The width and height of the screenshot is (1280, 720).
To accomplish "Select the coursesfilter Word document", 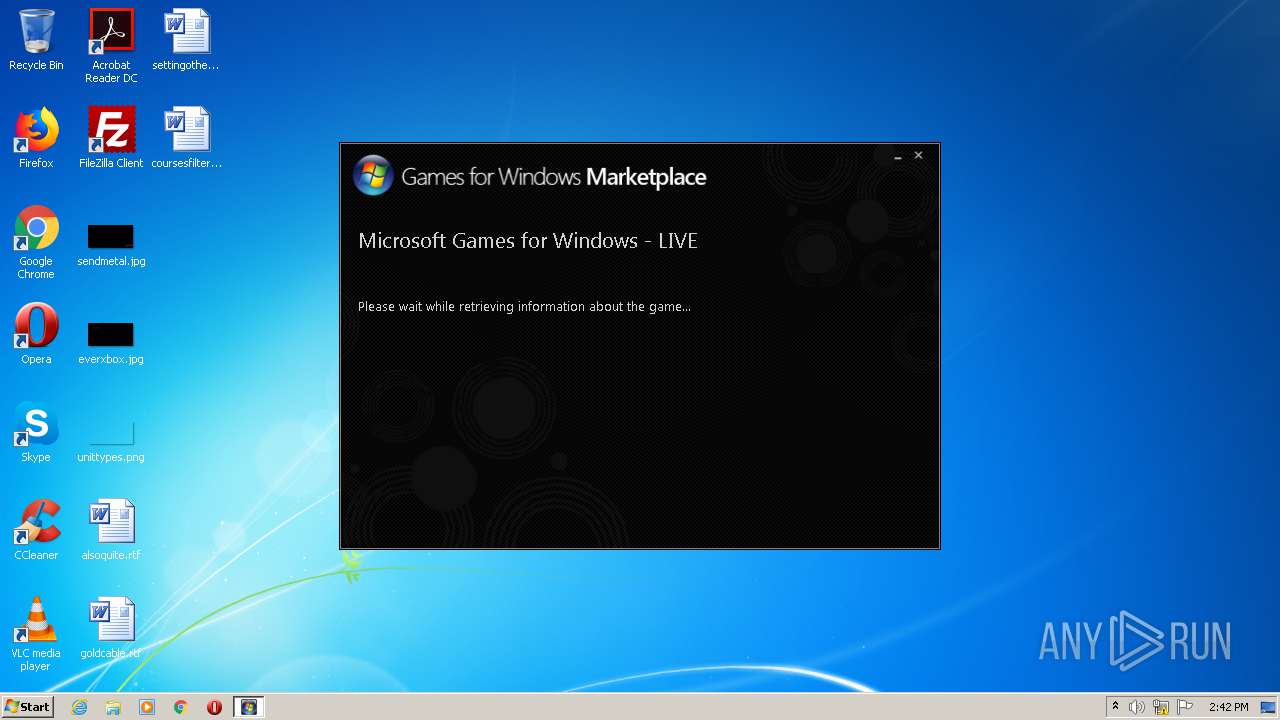I will [x=186, y=138].
